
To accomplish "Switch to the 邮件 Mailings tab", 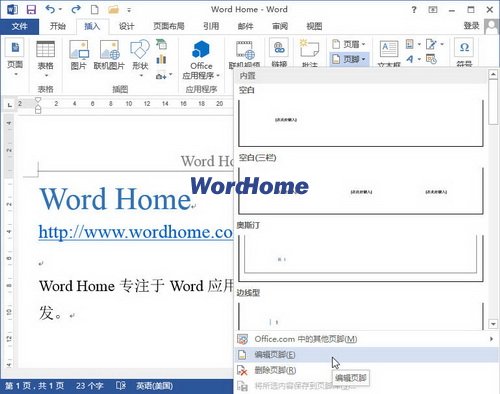I will (x=246, y=26).
